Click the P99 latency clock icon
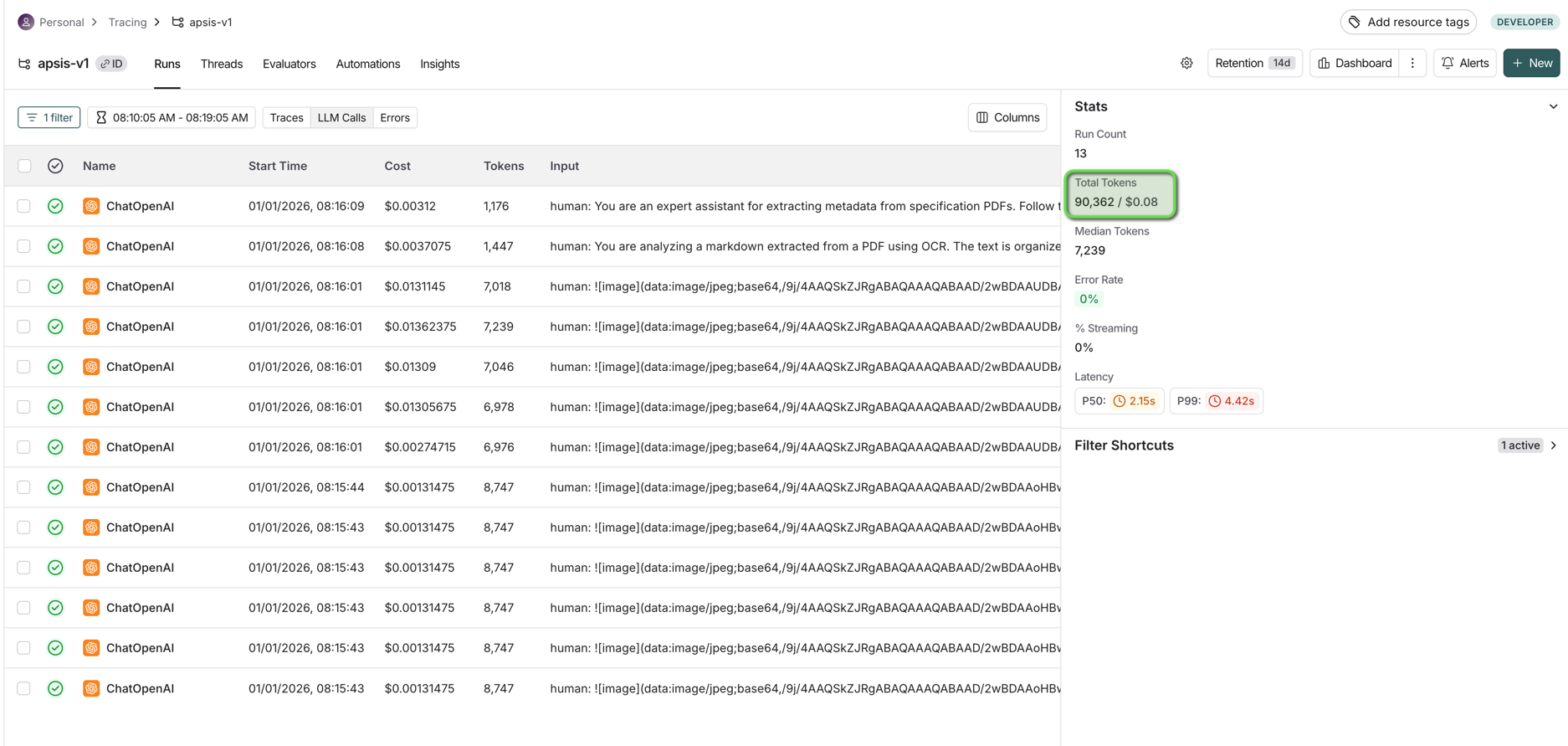Viewport: 1568px width, 746px height. tap(1215, 401)
